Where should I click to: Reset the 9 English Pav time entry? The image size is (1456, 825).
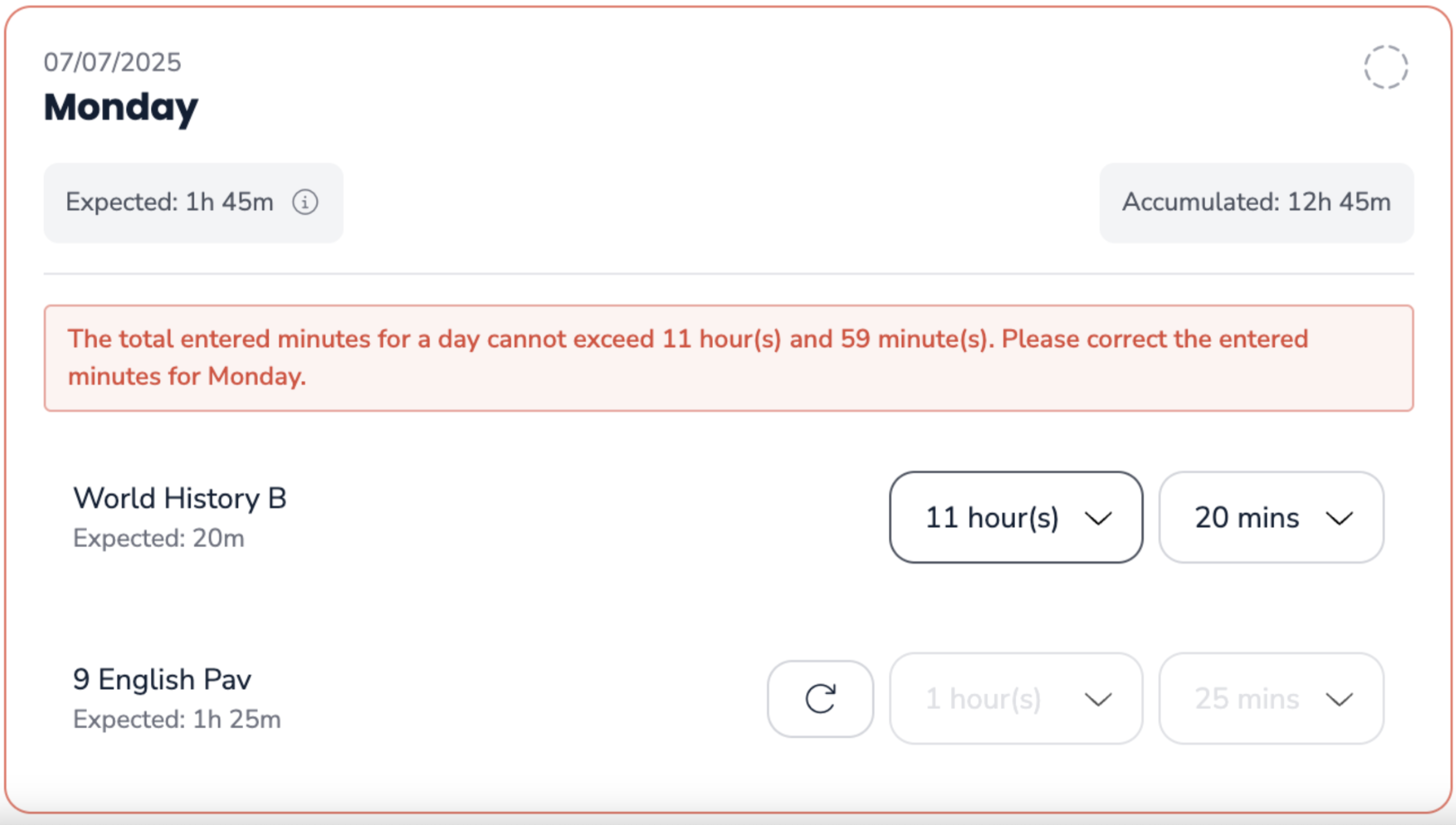click(820, 698)
